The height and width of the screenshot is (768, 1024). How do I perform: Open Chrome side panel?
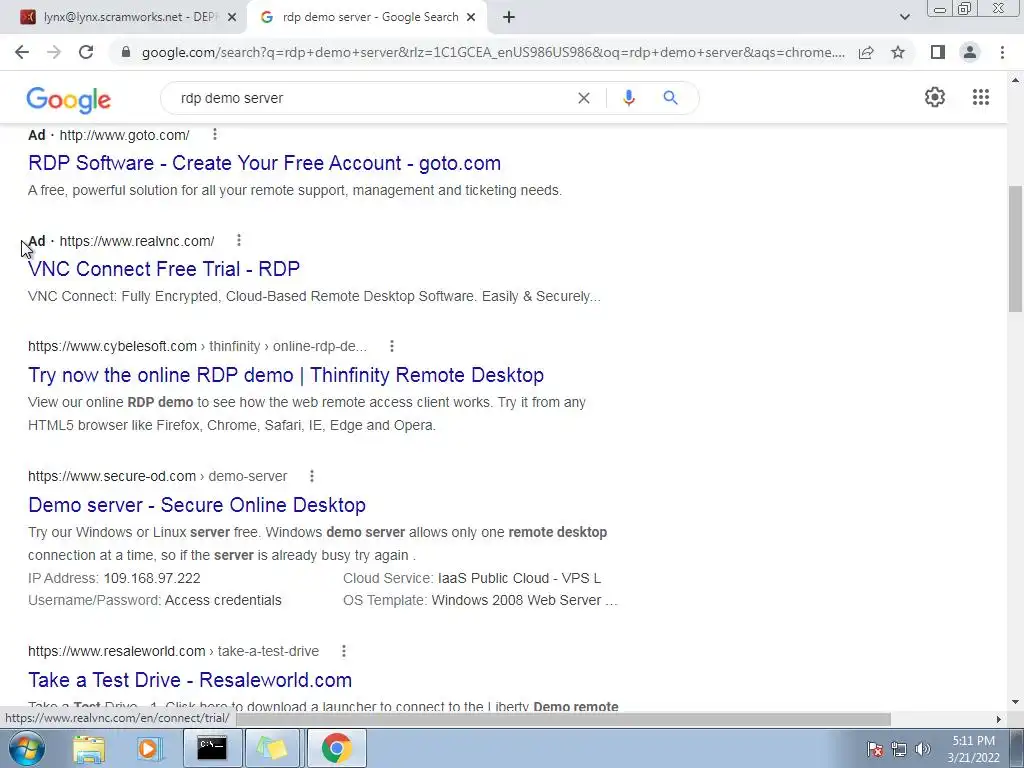coord(938,52)
